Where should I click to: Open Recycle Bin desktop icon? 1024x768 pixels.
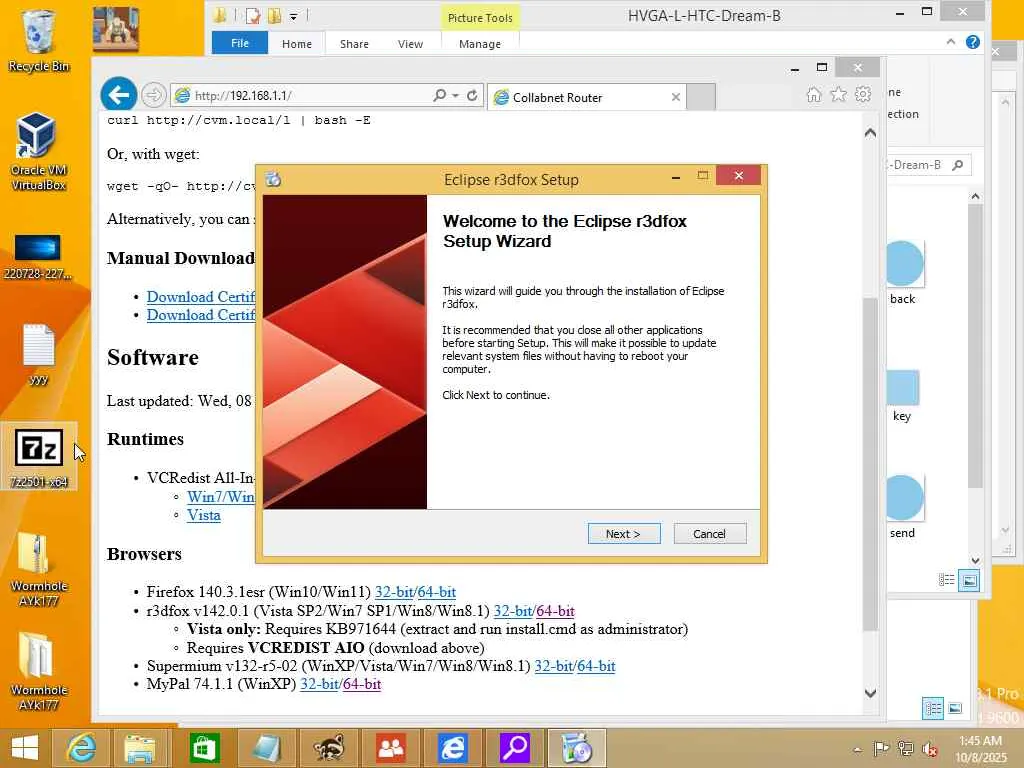[39, 41]
